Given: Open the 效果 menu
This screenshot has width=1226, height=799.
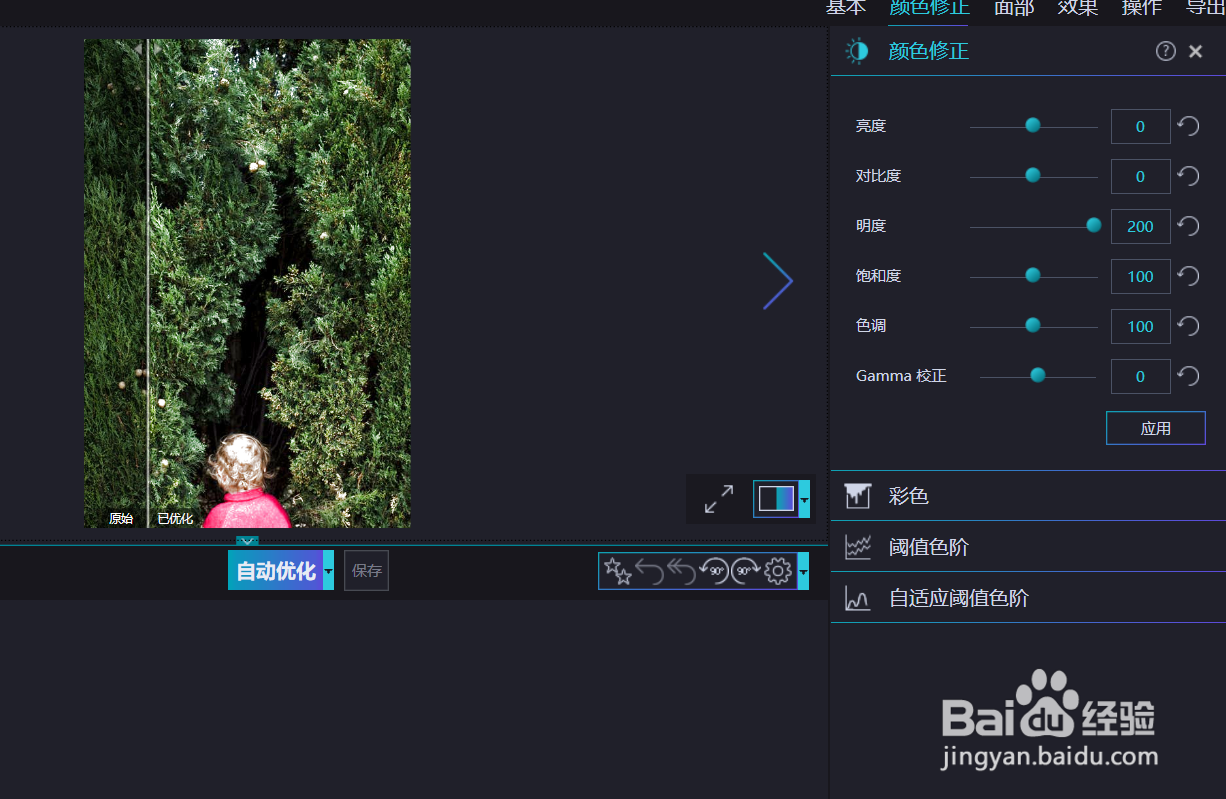Looking at the screenshot, I should 1077,8.
